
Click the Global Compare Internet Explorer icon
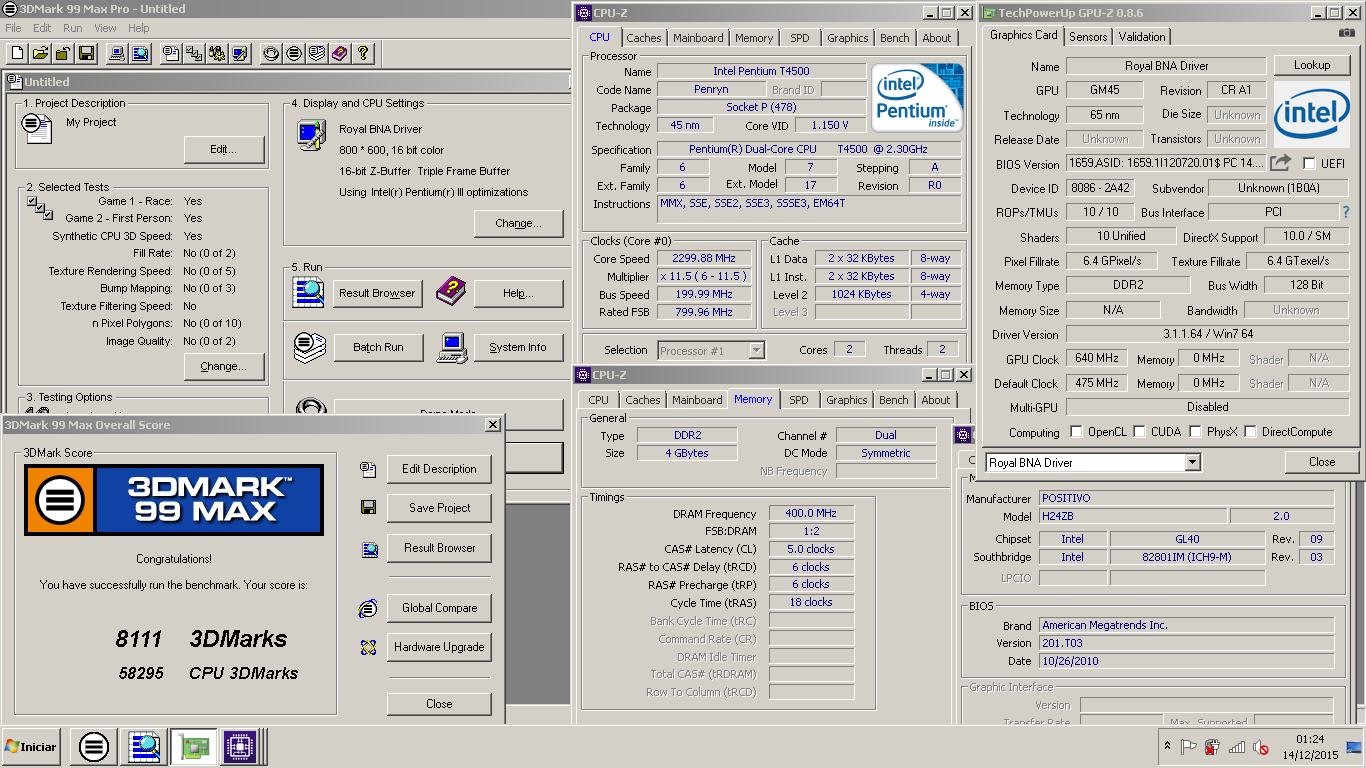click(369, 608)
